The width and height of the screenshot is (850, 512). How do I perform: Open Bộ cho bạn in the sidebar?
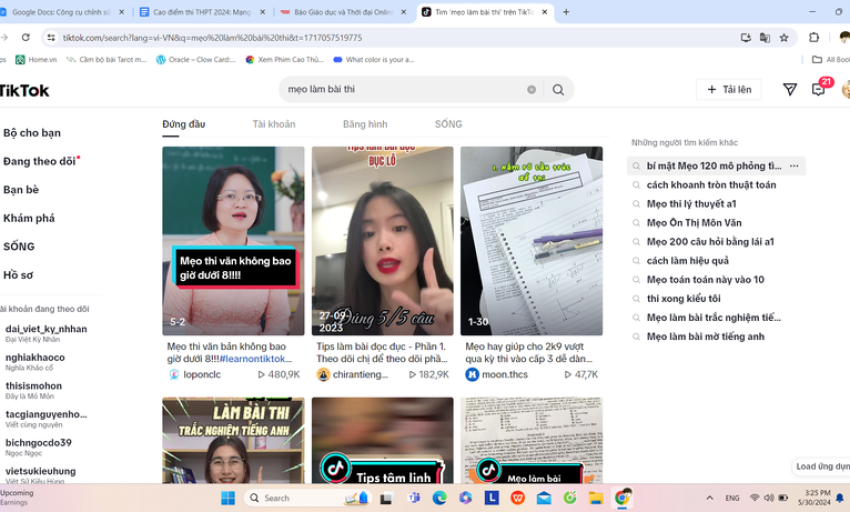[32, 133]
